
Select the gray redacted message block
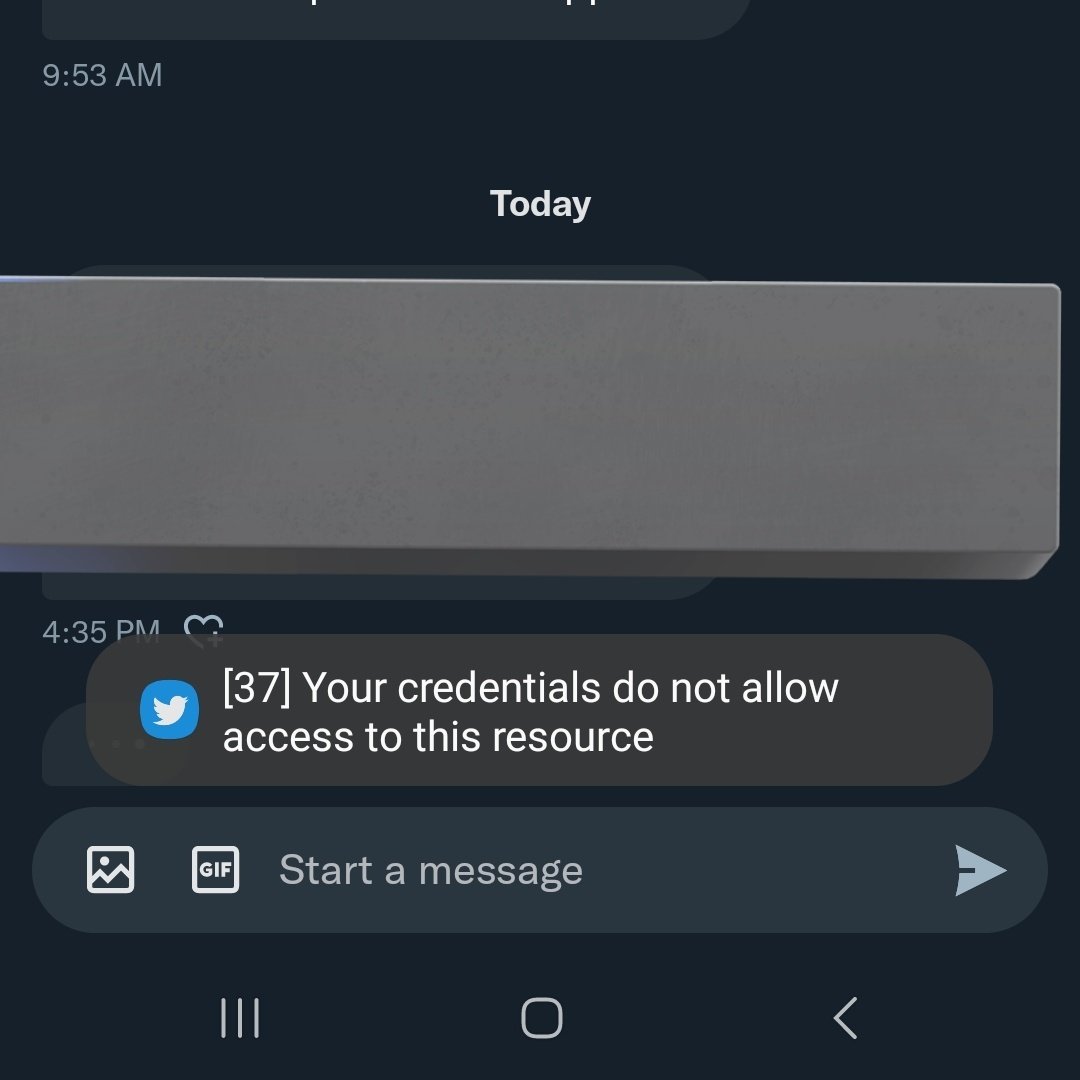(529, 427)
